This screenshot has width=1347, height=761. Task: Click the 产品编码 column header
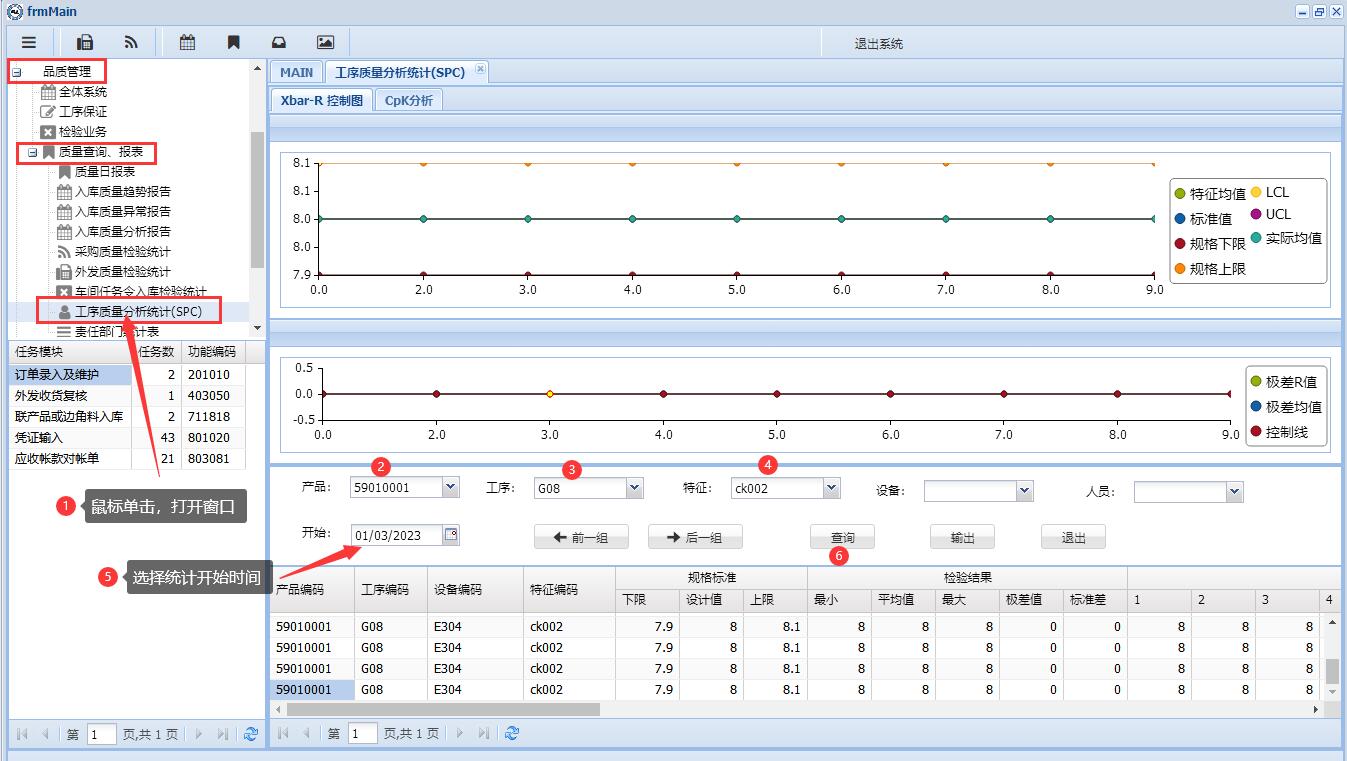[311, 590]
